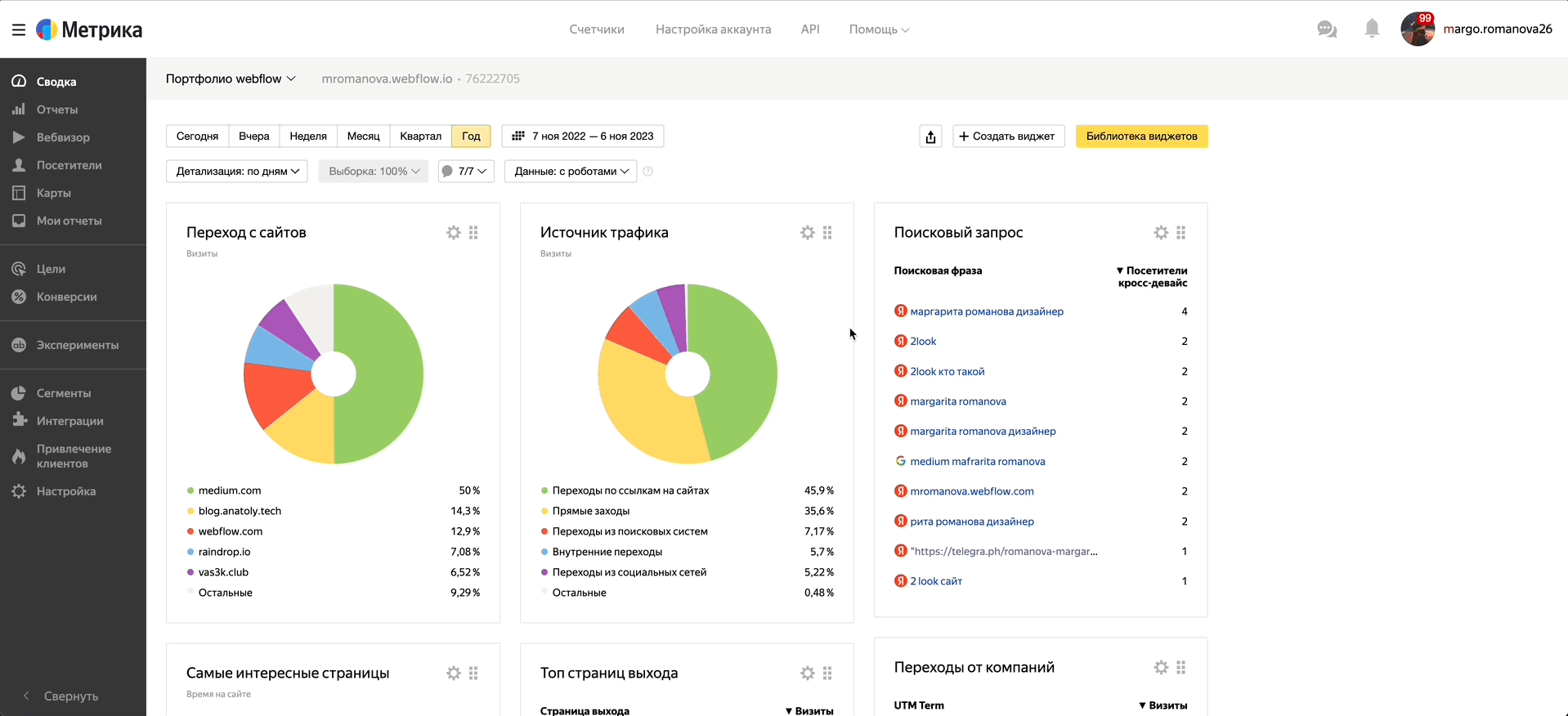Click drag handle of Источник трафика widget
Screen dimensions: 1568x716
828,233
